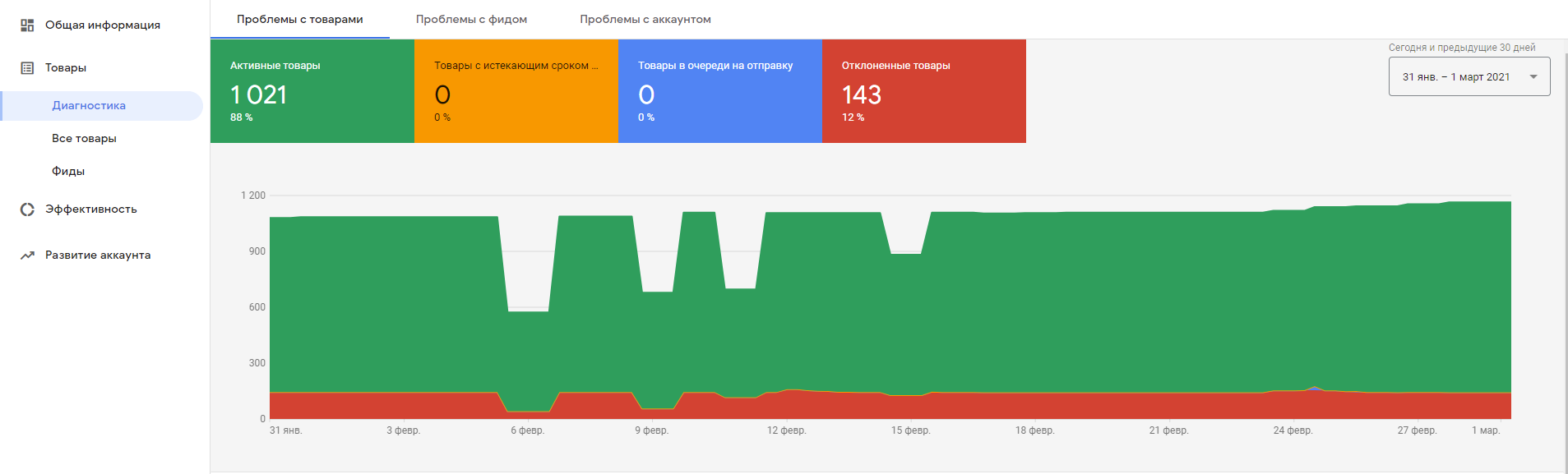Open the Развитие аккаунта section label
Viewport: 1568px width, 474px height.
(x=98, y=255)
